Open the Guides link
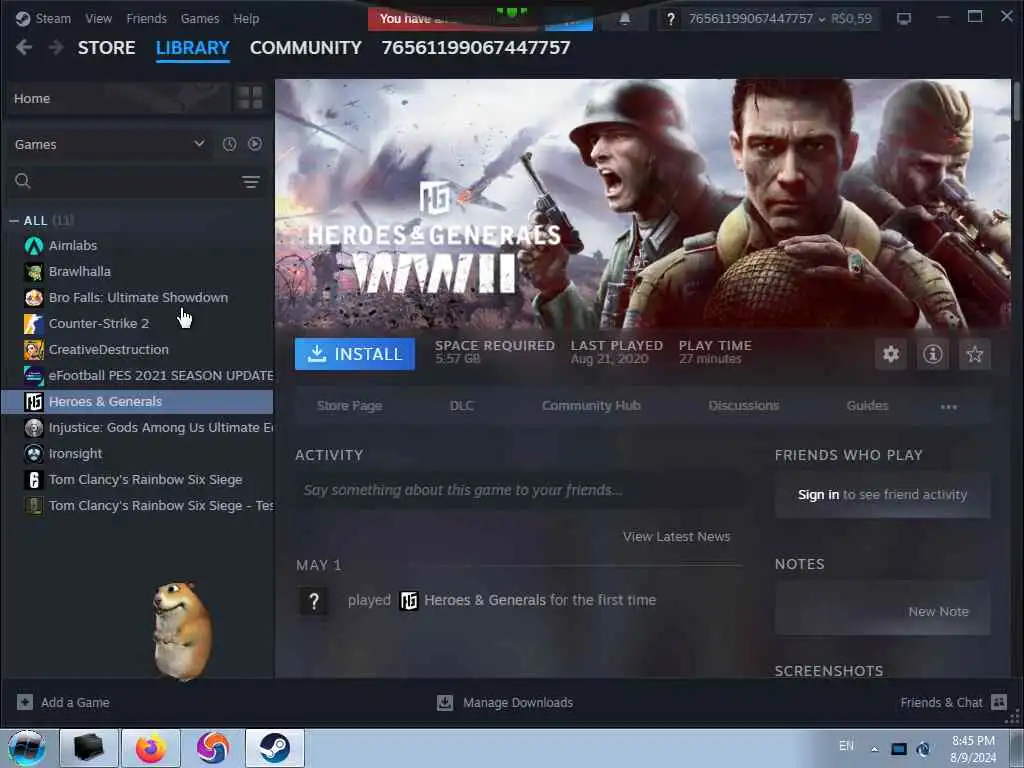 [867, 406]
